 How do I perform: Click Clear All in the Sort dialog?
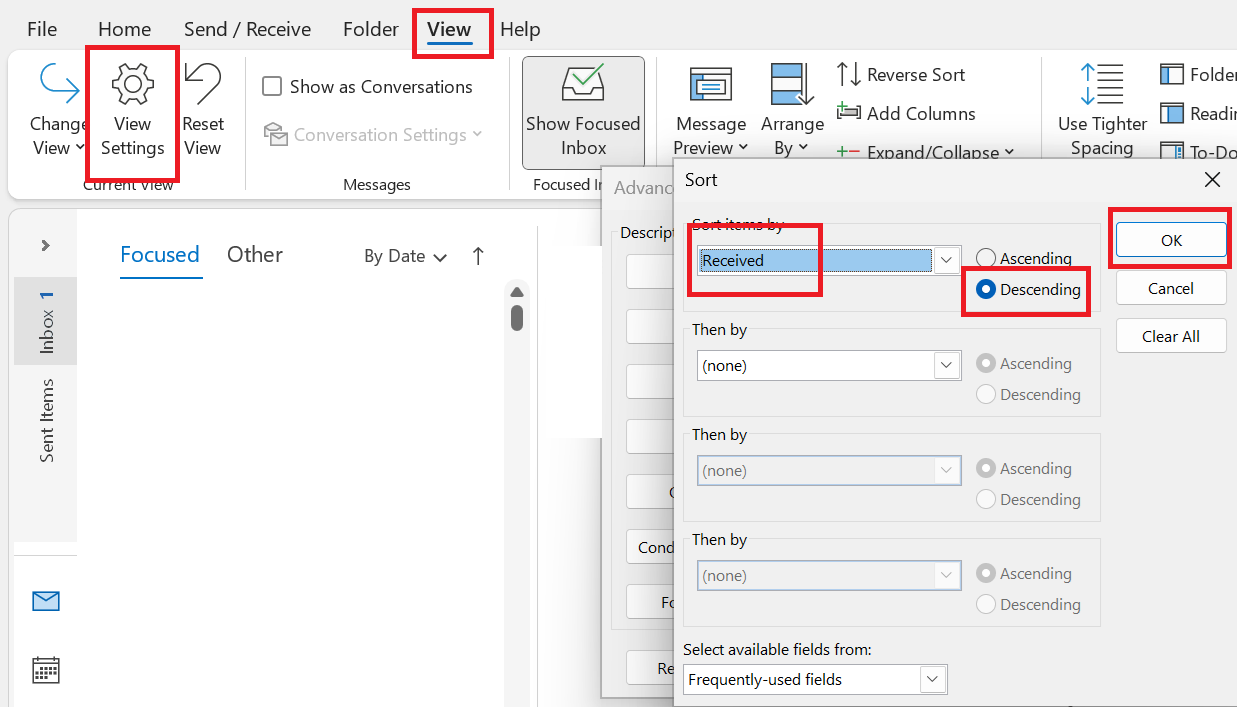click(x=1171, y=336)
